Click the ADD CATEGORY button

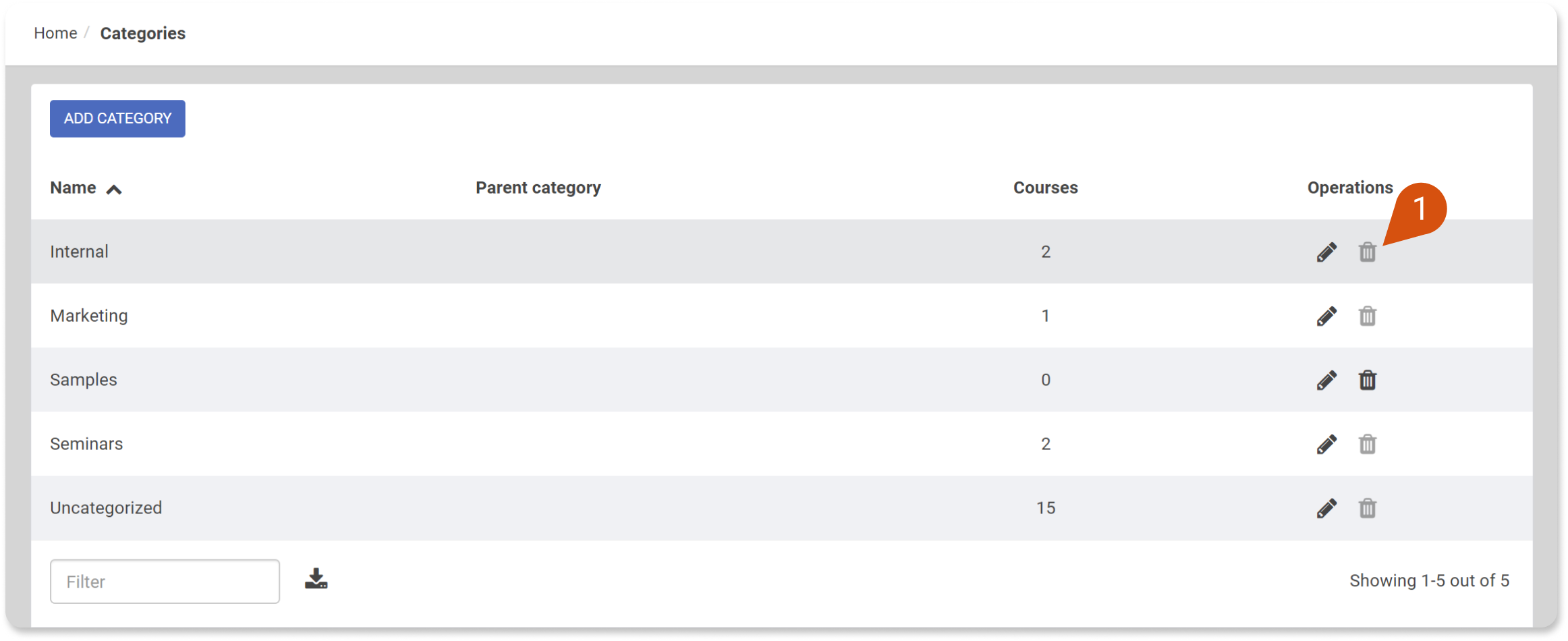(117, 119)
